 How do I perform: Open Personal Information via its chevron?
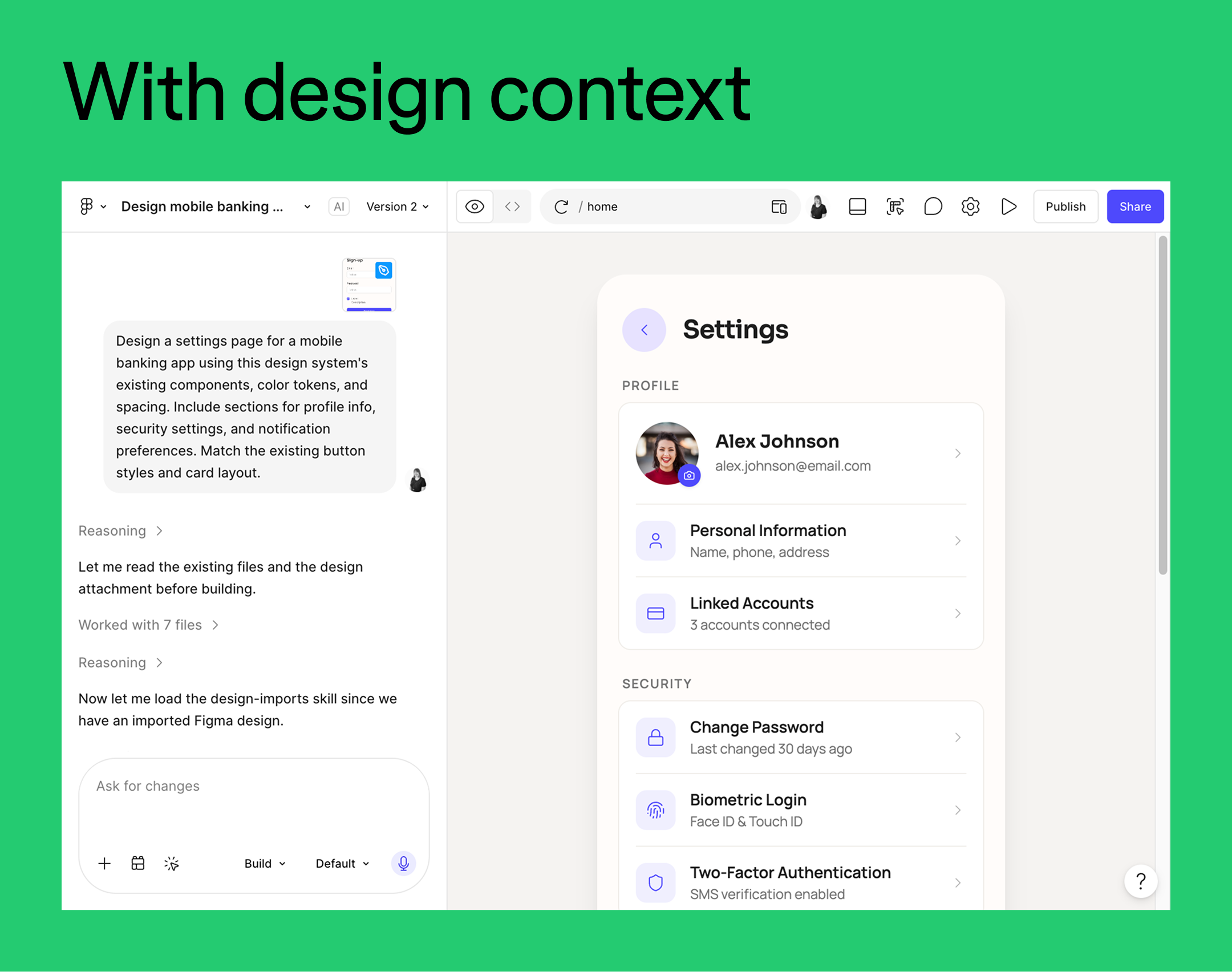point(958,541)
